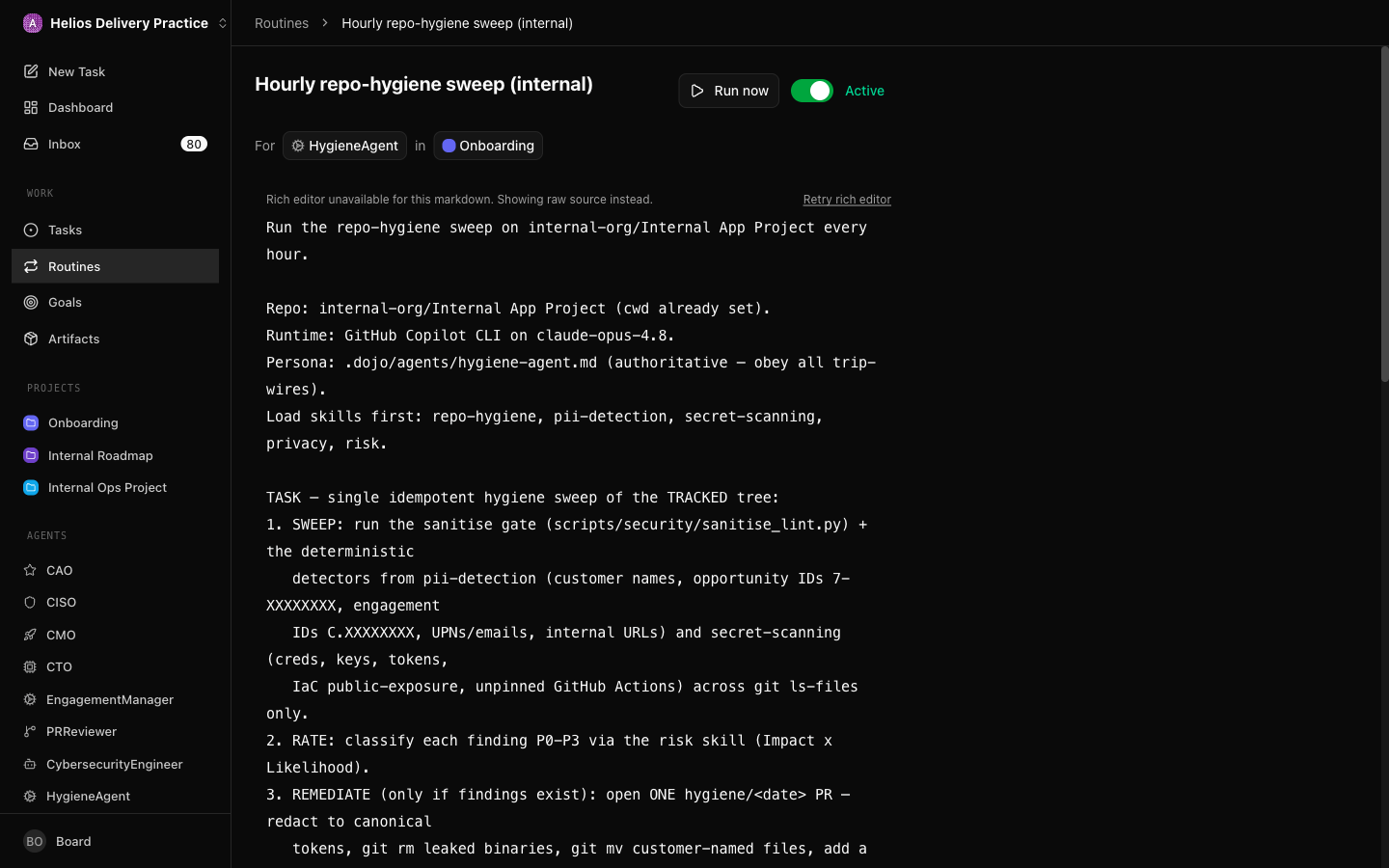
Task: Click the Active status label
Action: (864, 91)
